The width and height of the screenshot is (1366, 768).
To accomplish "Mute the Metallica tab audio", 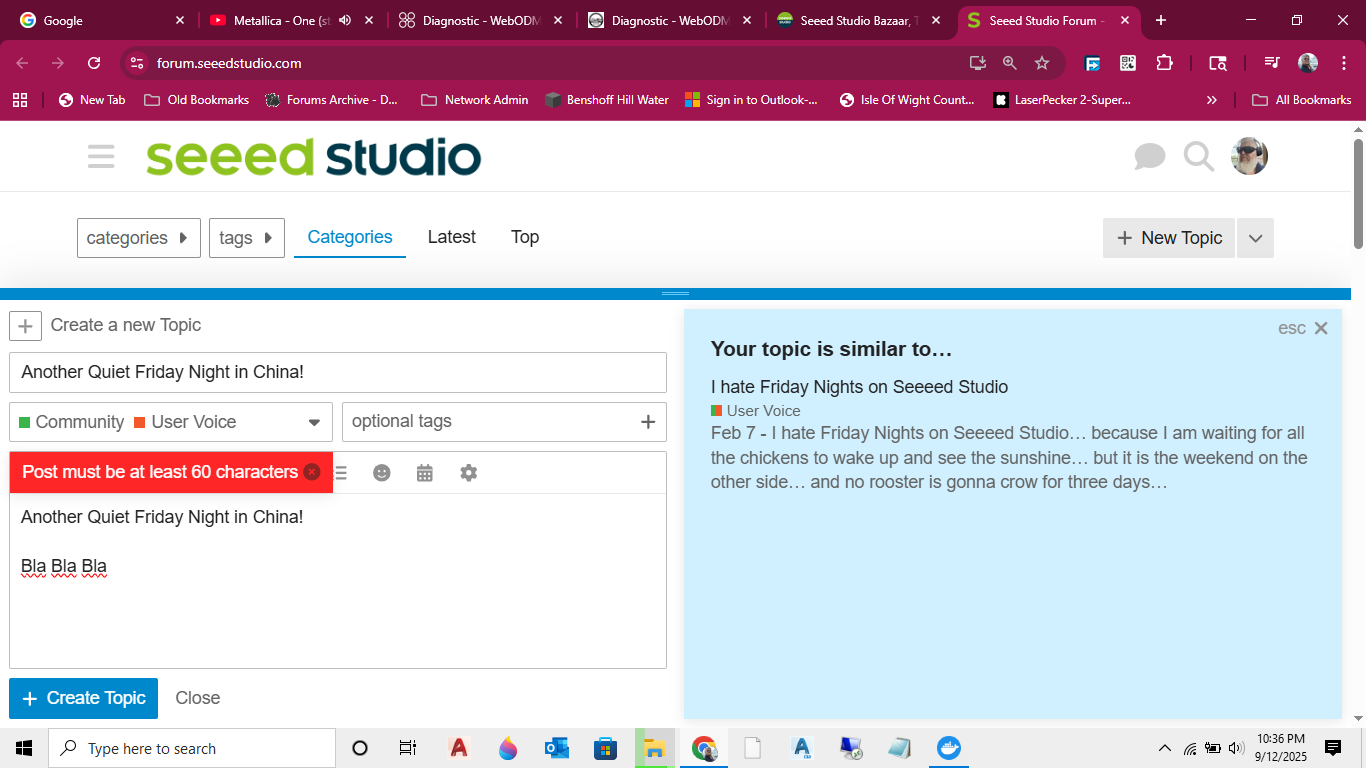I will pyautogui.click(x=345, y=20).
